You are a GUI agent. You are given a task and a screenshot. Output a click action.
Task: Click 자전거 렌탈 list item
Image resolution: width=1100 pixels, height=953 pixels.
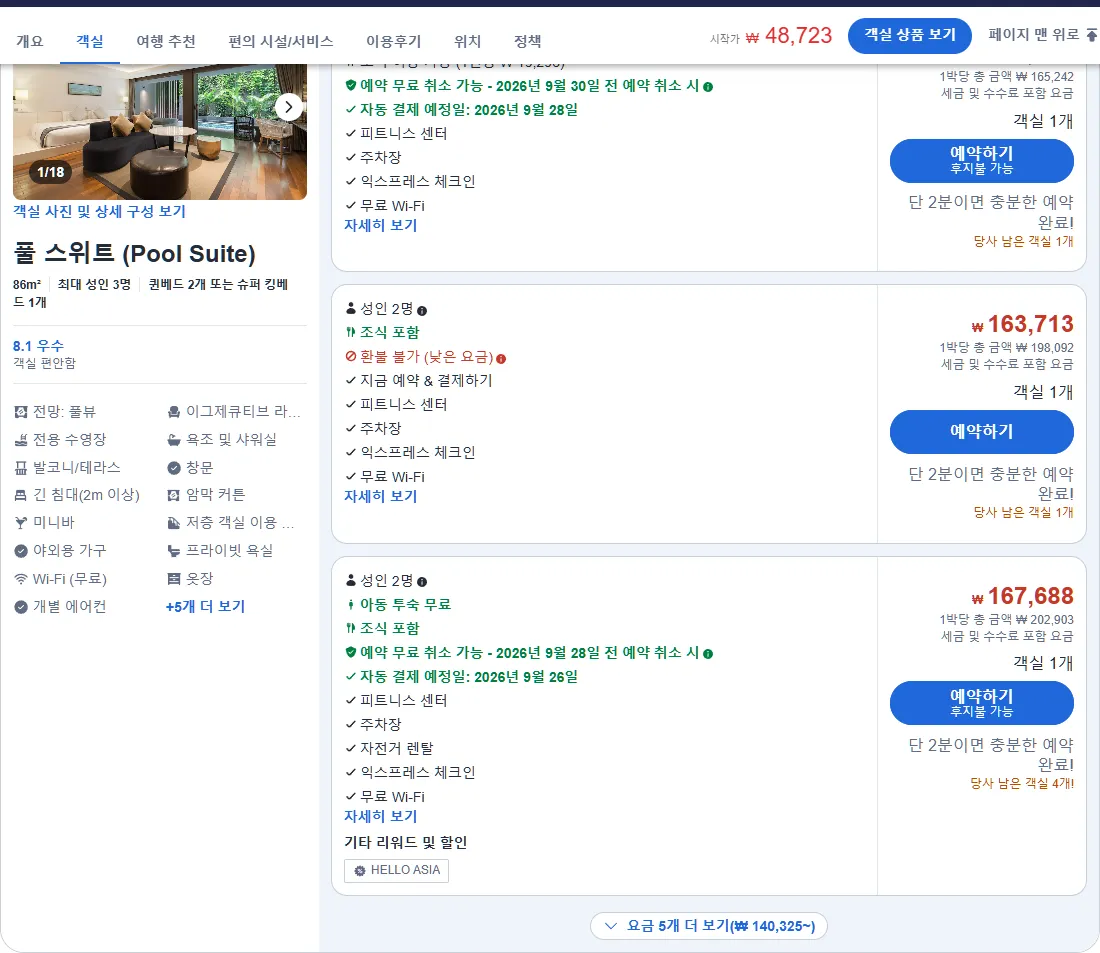pyautogui.click(x=396, y=748)
